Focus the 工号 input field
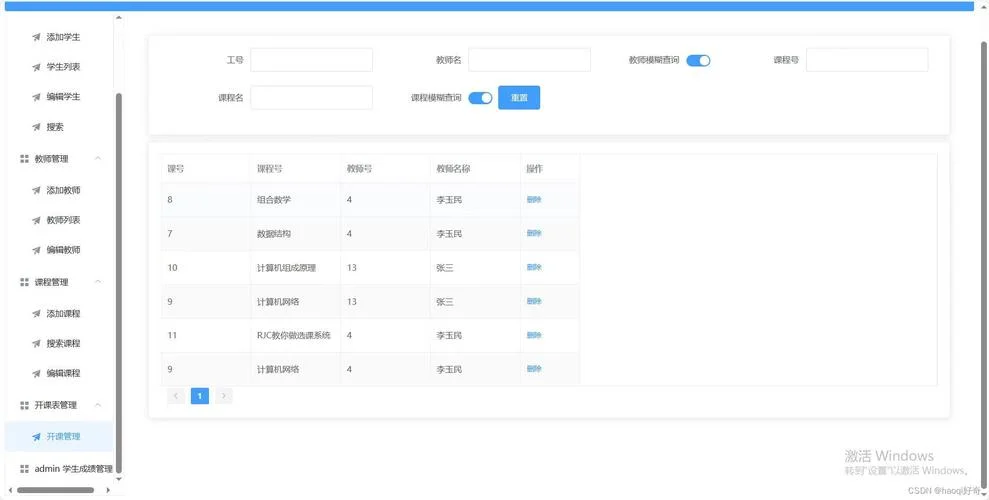Image resolution: width=989 pixels, height=500 pixels. click(312, 60)
